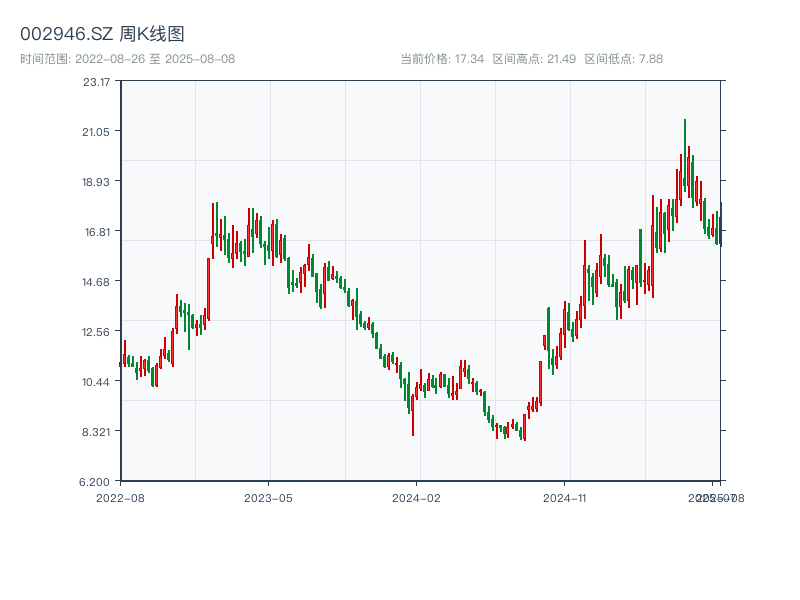Click the 23.17 y-axis label
The width and height of the screenshot is (800, 600).
(x=96, y=82)
